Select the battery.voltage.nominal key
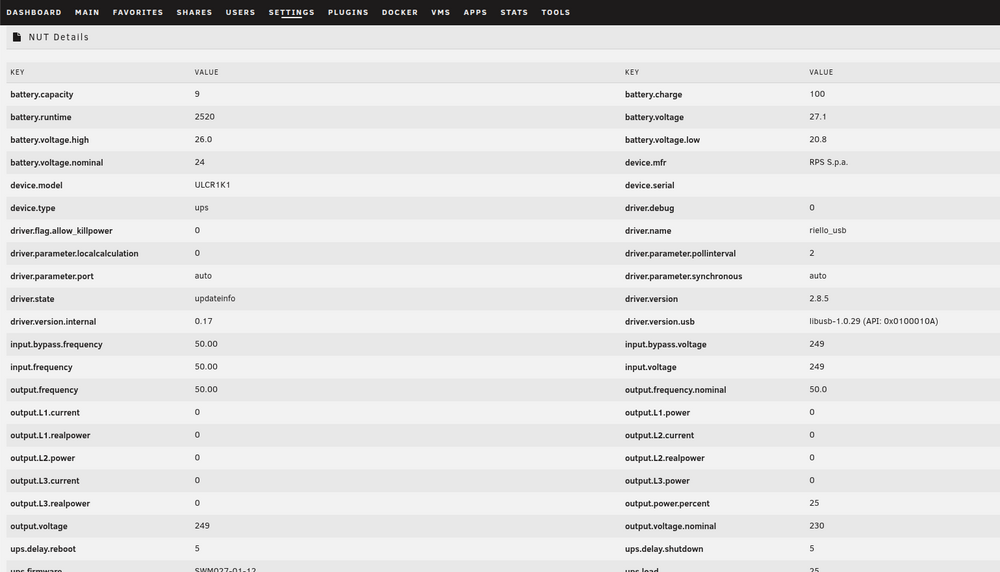 coord(57,163)
